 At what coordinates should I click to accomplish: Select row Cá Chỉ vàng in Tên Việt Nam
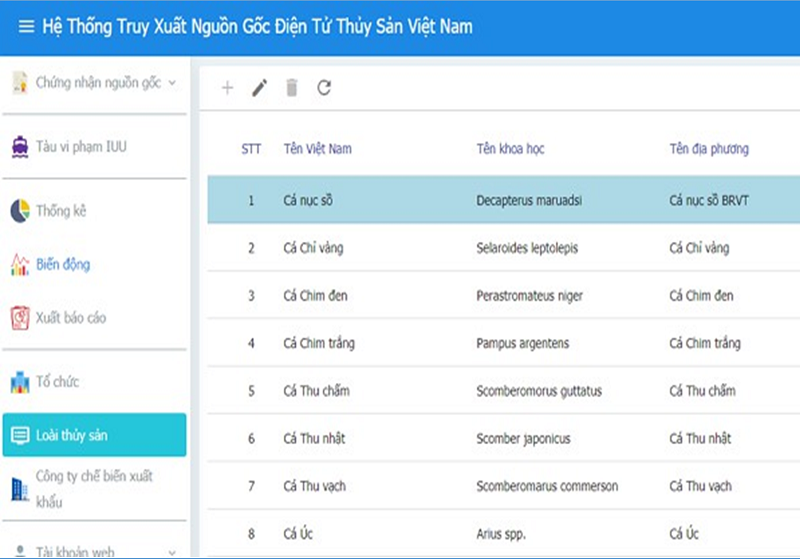pyautogui.click(x=313, y=248)
